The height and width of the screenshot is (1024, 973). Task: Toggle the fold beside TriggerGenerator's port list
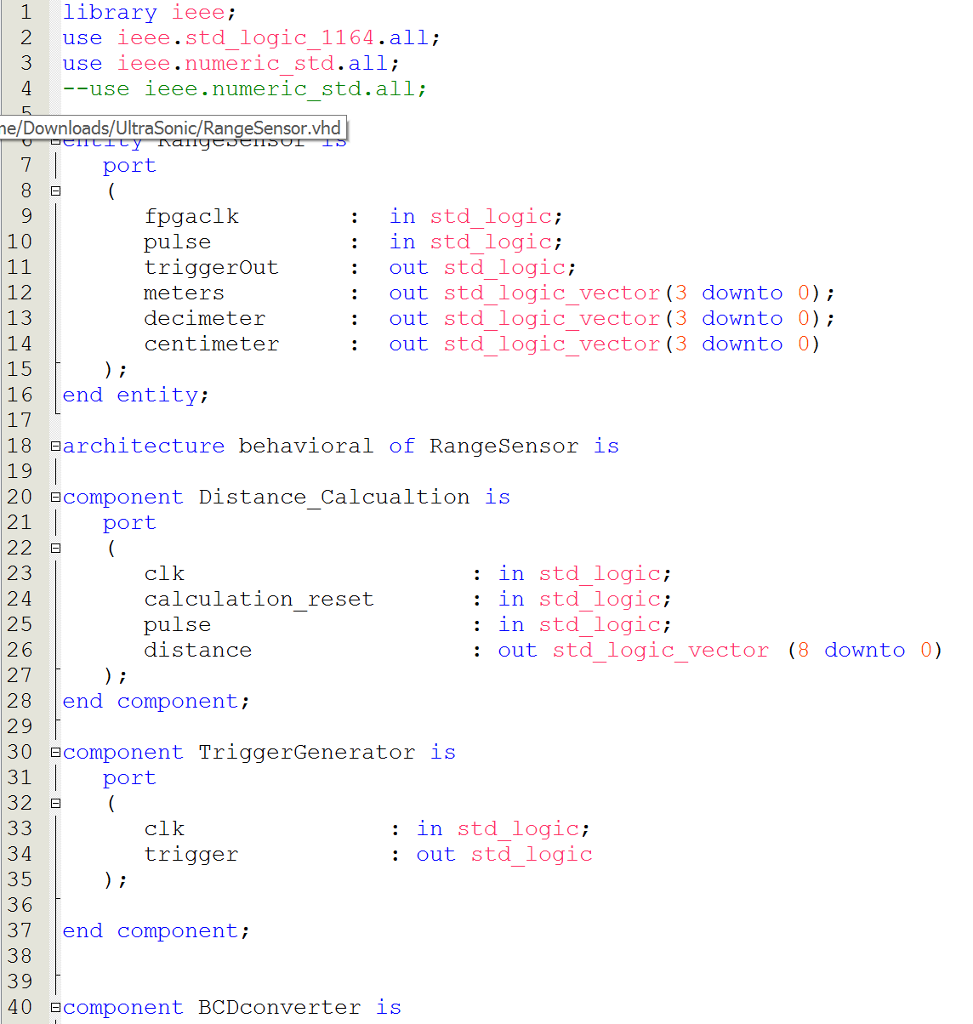click(55, 803)
